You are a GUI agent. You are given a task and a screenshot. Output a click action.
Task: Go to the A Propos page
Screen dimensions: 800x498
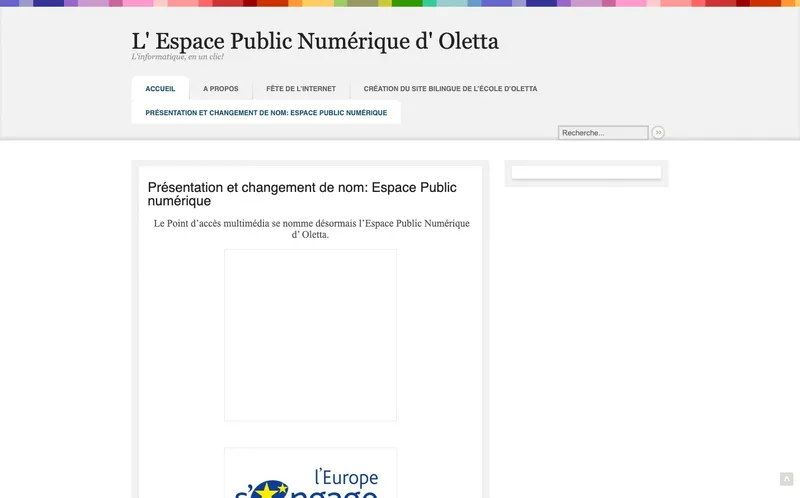pyautogui.click(x=220, y=89)
